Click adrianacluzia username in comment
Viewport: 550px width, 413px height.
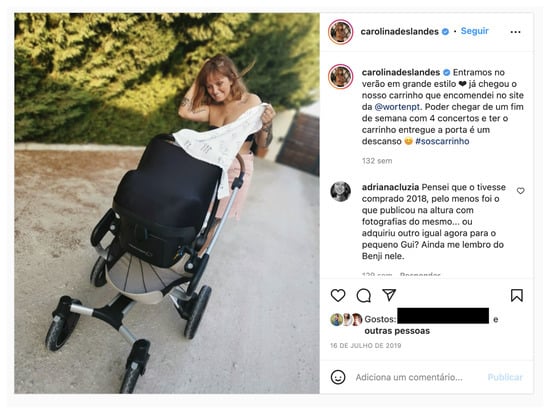(390, 187)
